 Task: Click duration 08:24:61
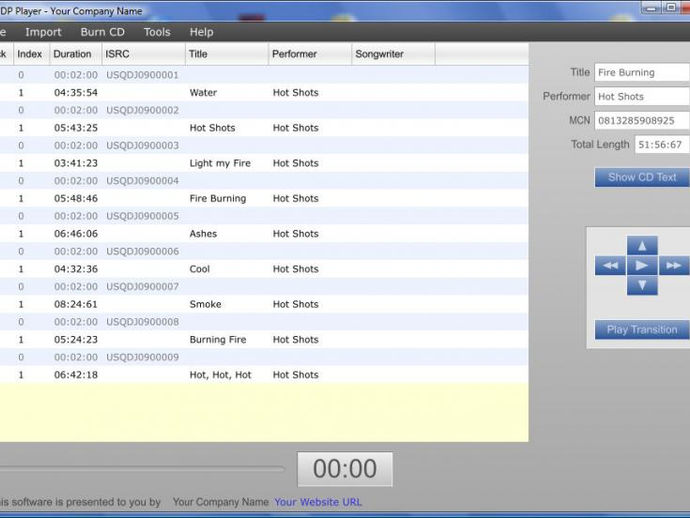(x=76, y=304)
